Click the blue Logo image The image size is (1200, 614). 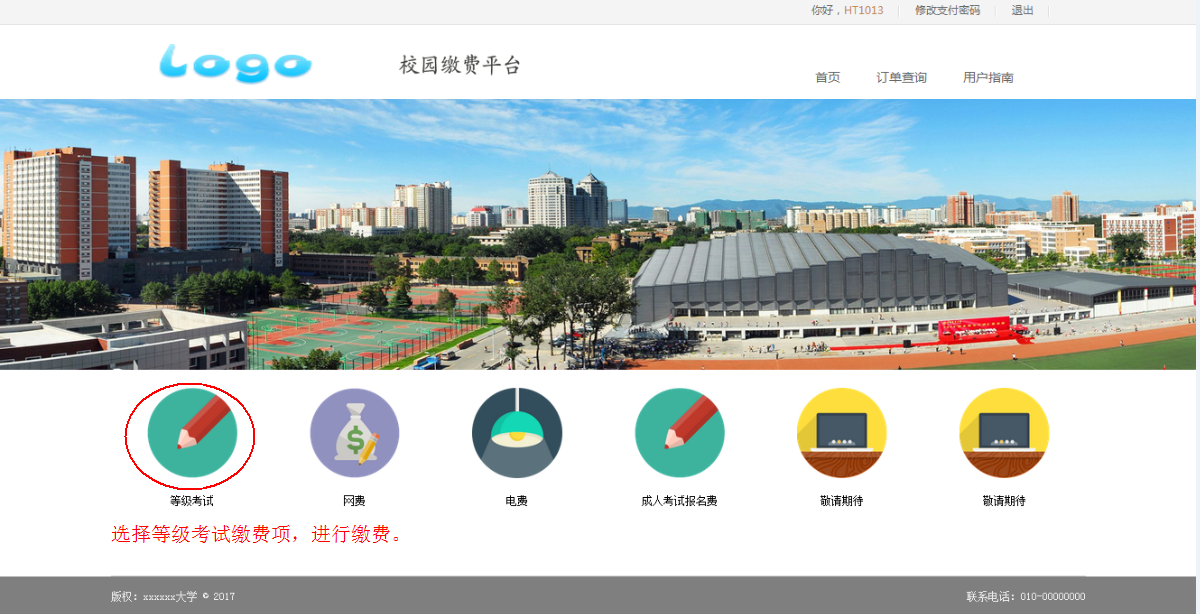point(236,63)
